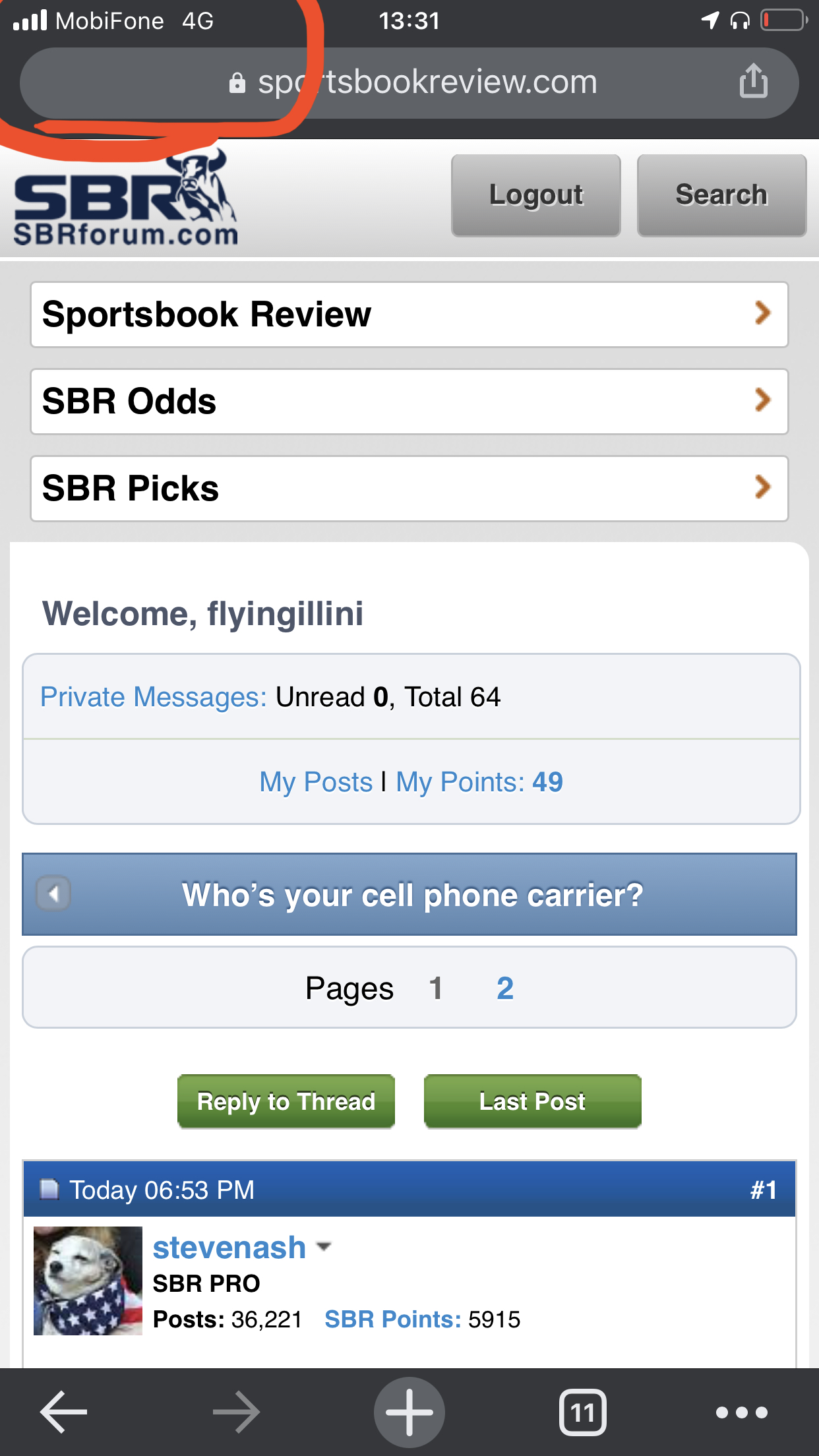Open dropdown arrow next to stevenash
The image size is (819, 1456).
pos(324,1246)
